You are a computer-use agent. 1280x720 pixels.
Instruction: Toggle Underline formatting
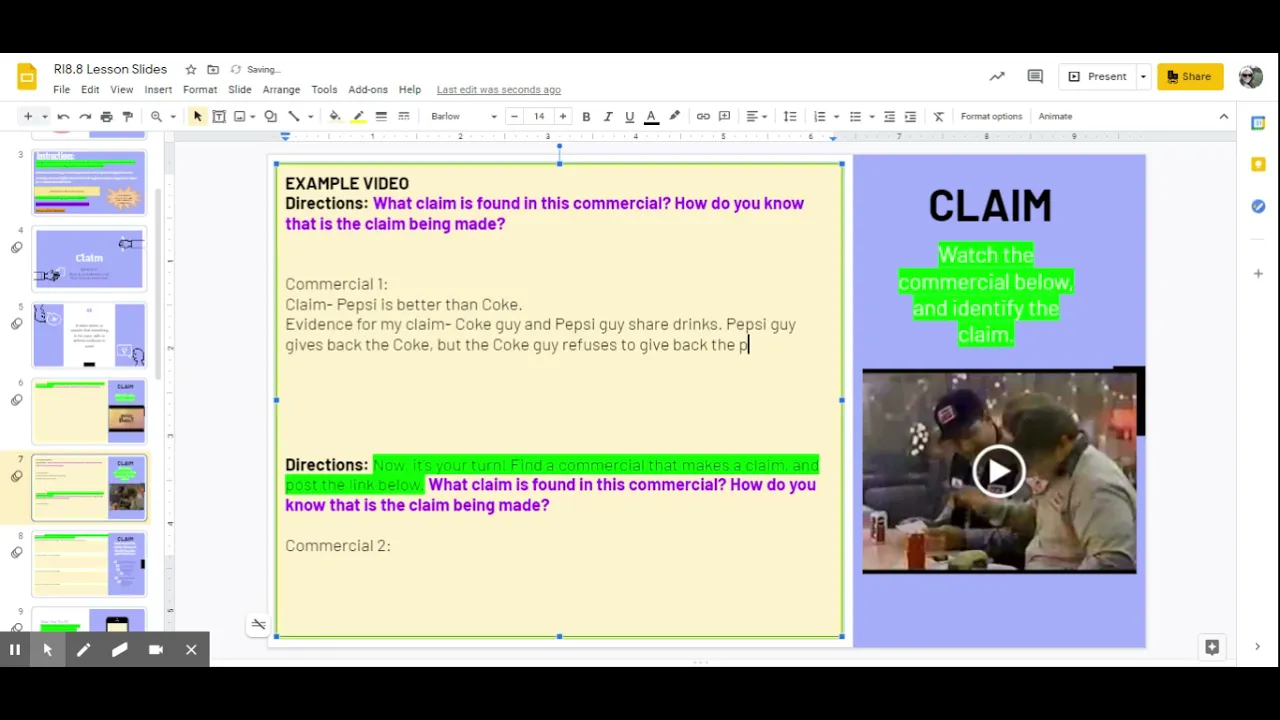pyautogui.click(x=629, y=117)
